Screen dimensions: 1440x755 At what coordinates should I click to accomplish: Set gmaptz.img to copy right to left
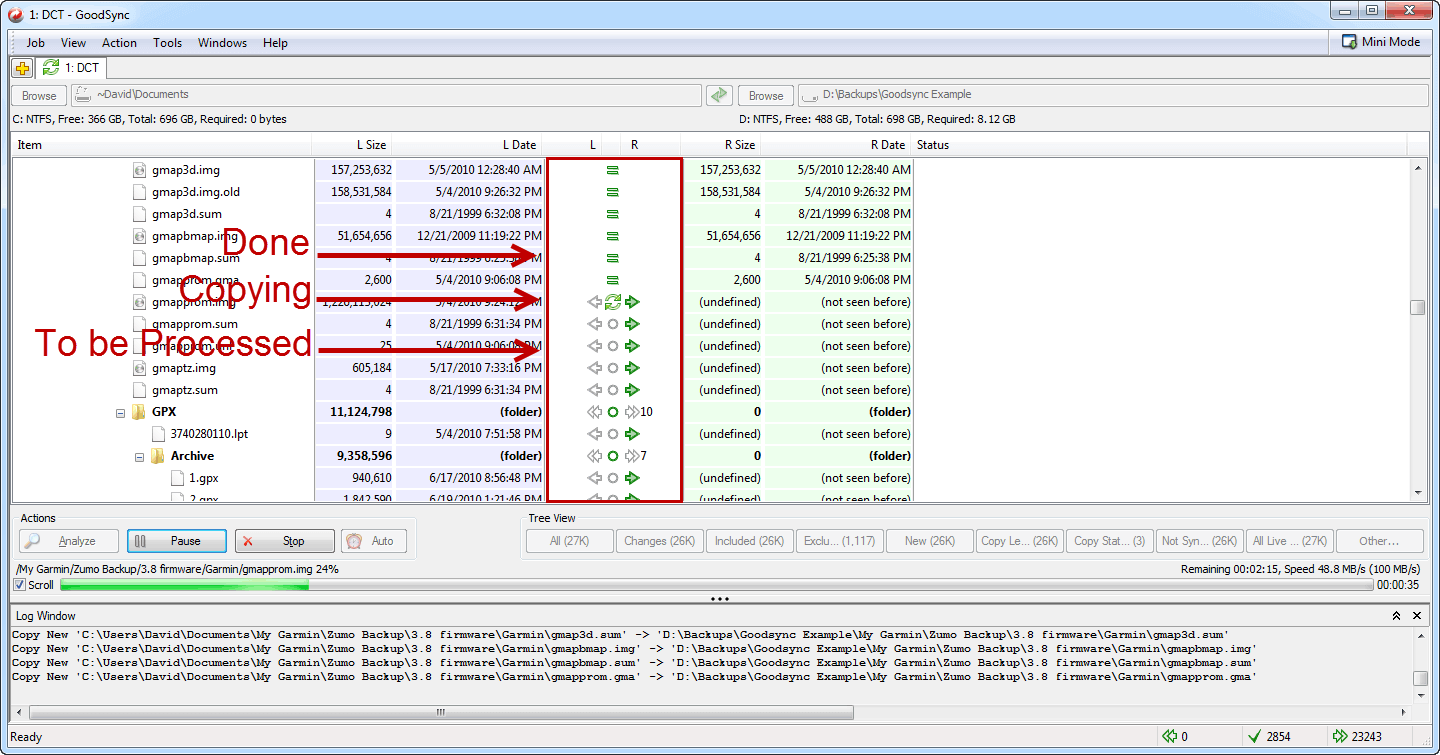594,368
